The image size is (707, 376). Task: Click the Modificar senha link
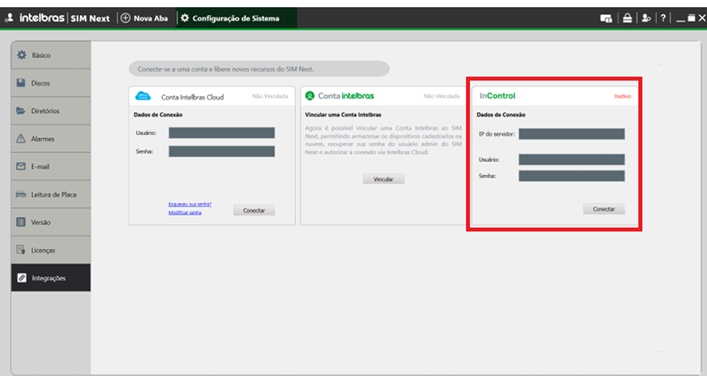pyautogui.click(x=185, y=212)
